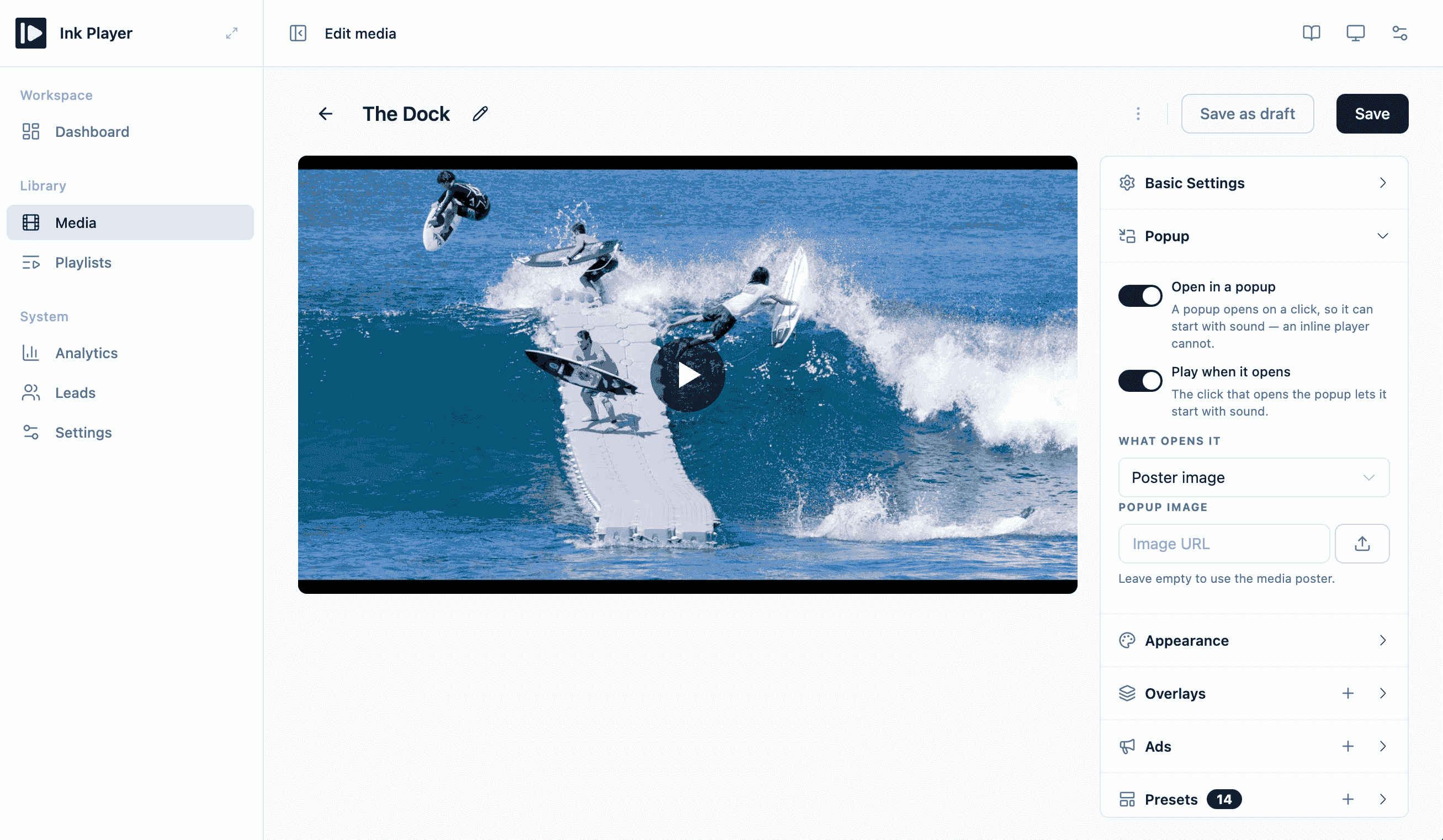Edit the title with the pencil icon

tap(480, 114)
